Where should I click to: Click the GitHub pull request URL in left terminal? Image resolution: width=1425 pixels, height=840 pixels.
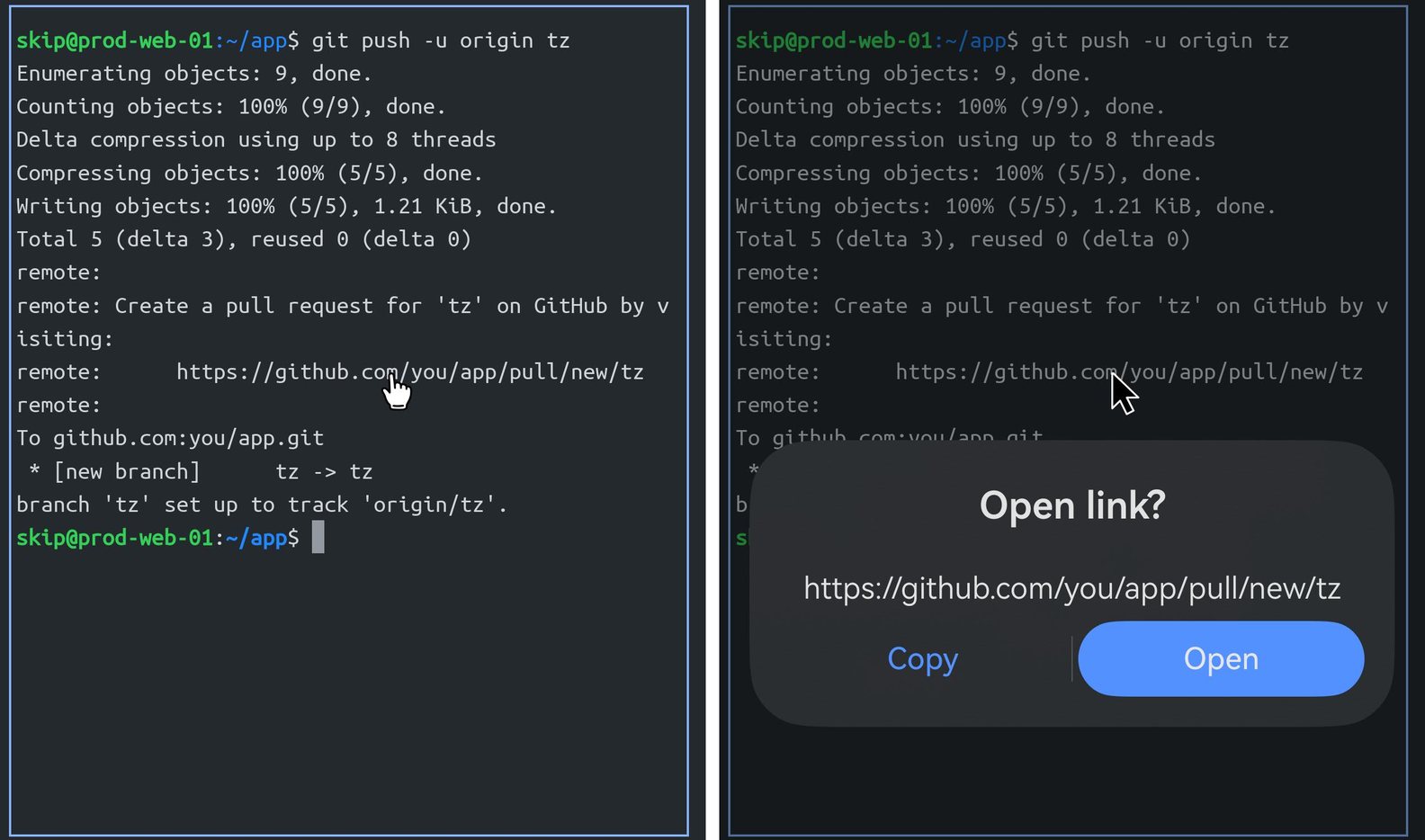tap(410, 371)
